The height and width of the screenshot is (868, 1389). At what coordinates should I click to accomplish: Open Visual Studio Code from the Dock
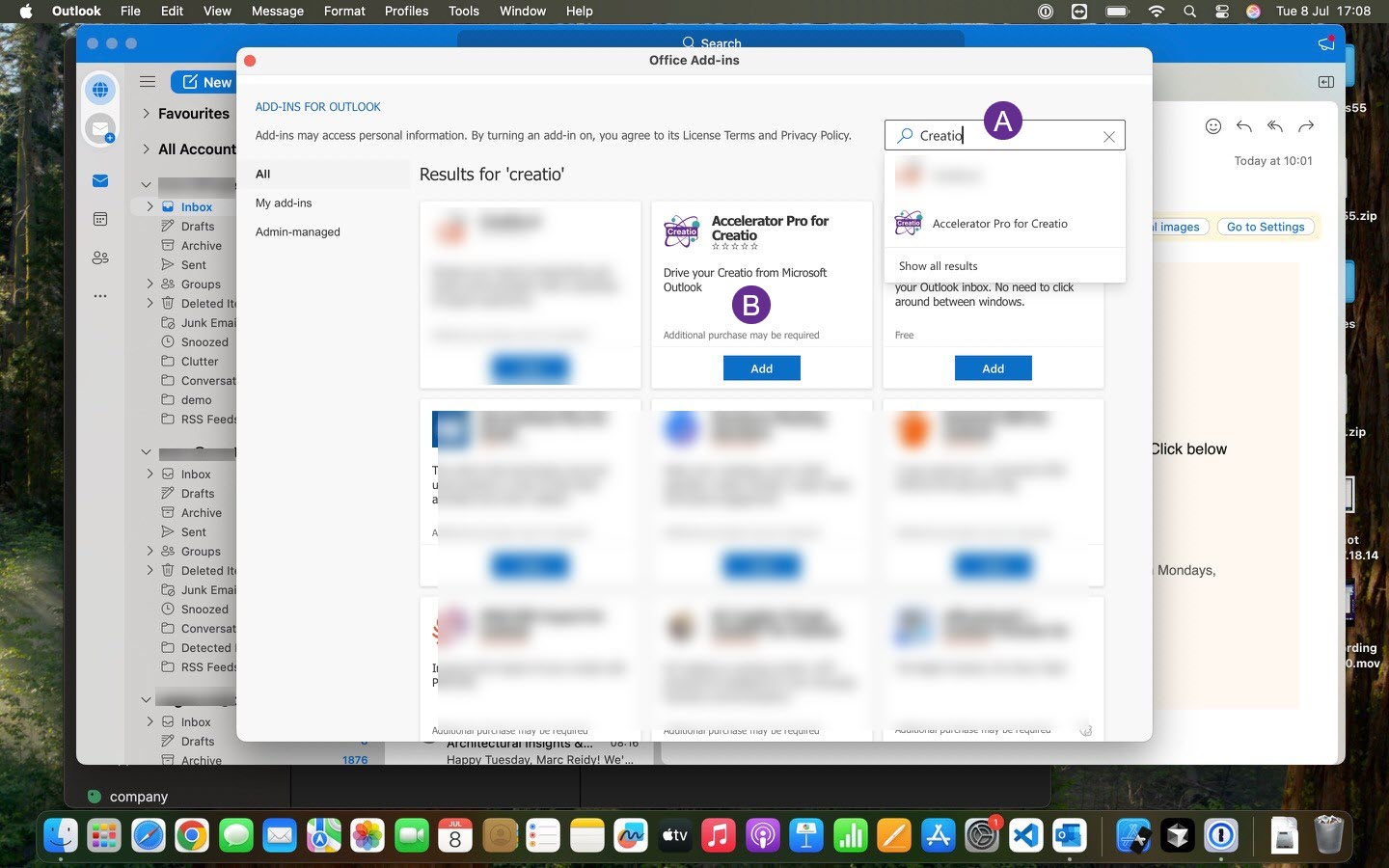coord(1026,835)
